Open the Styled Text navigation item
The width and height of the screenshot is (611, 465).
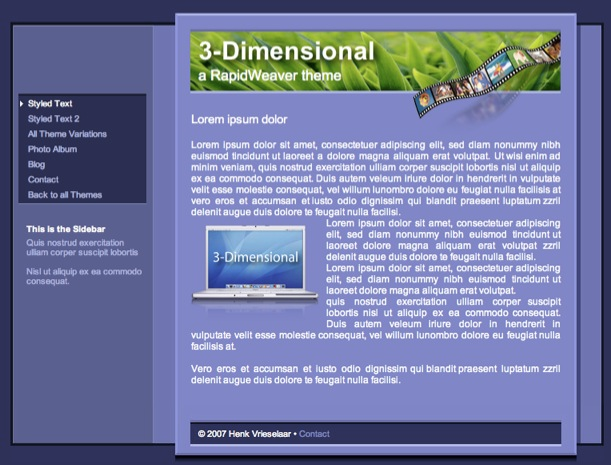click(x=50, y=103)
